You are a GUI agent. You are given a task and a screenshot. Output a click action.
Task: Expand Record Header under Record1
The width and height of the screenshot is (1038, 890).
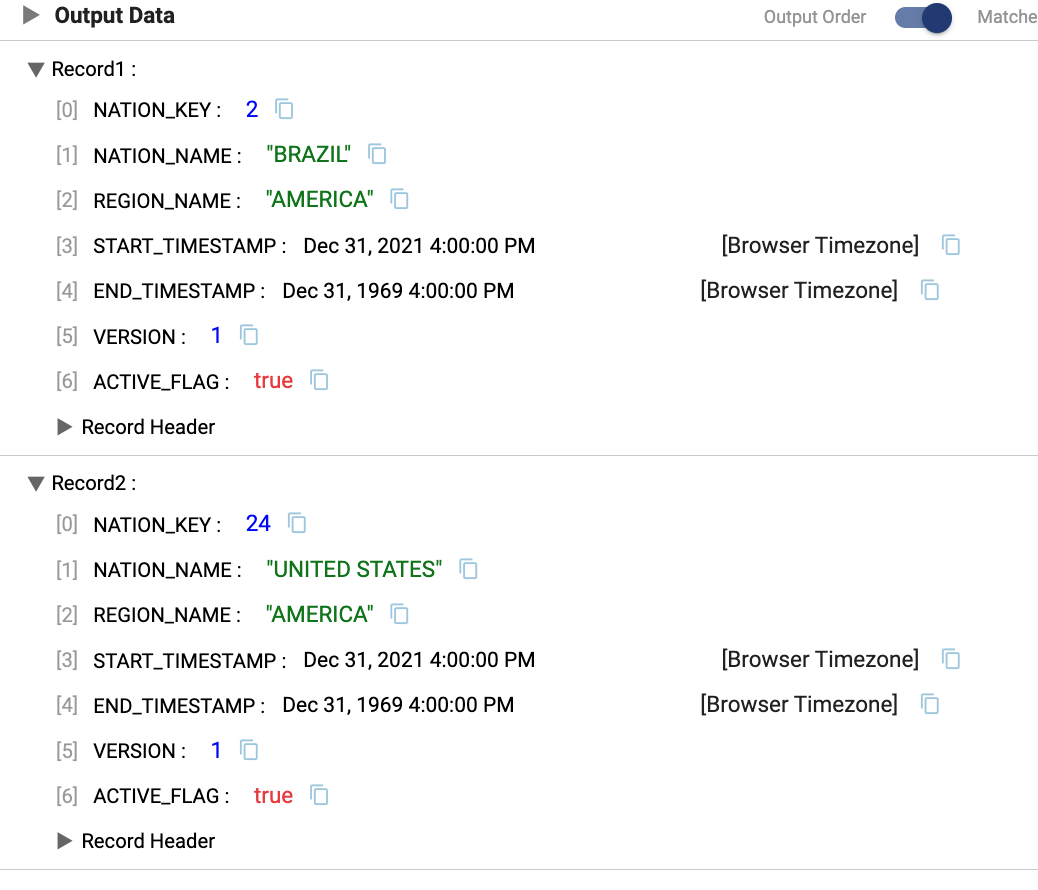(x=65, y=427)
